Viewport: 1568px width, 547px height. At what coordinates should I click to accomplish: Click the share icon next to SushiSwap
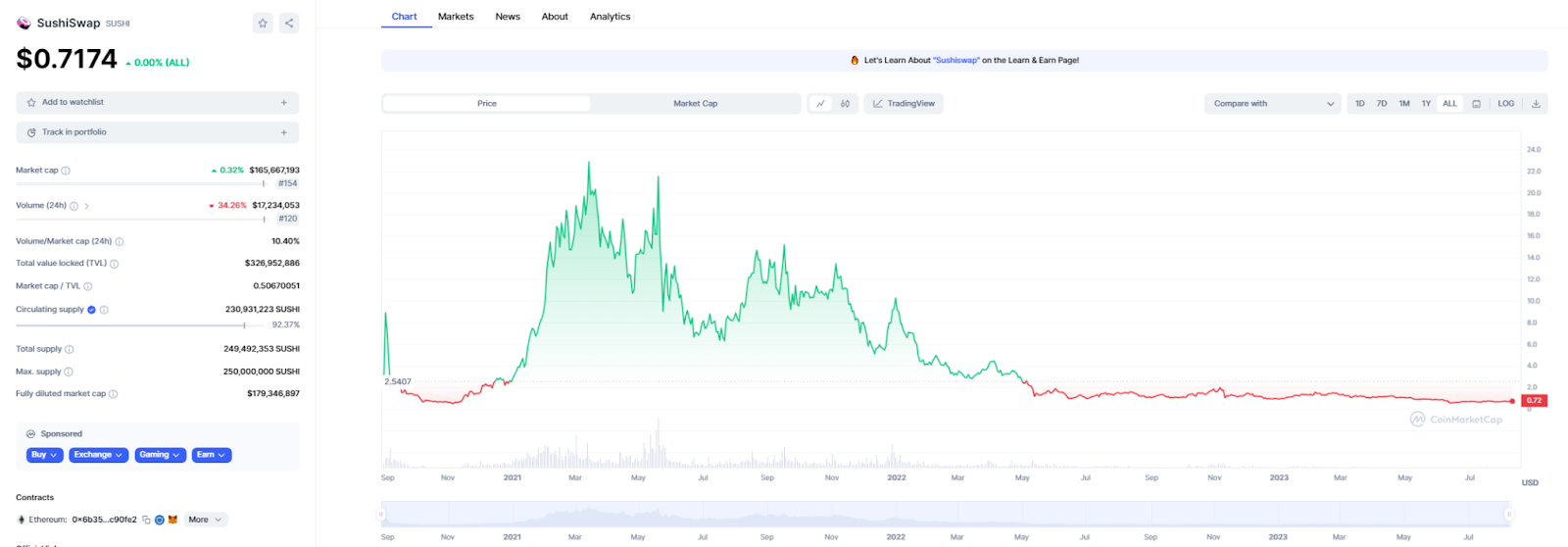tap(289, 23)
